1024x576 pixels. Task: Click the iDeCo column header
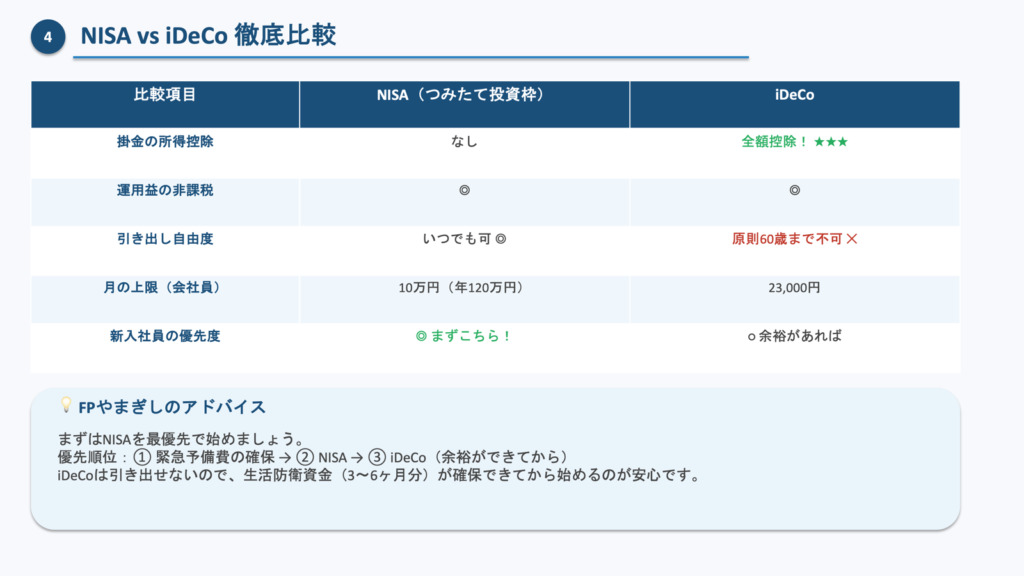(794, 96)
